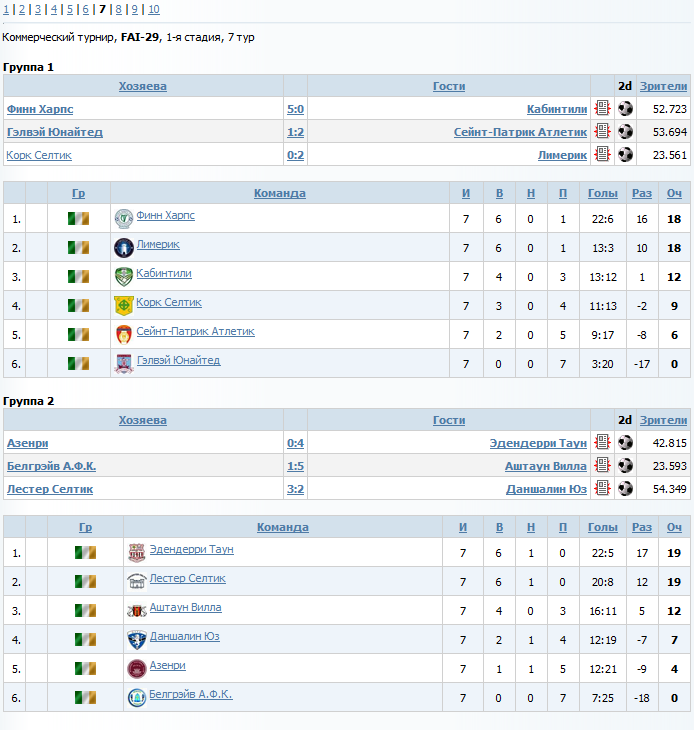694x730 pixels.
Task: Sort Group 1 matches by Зрители
Action: (x=663, y=86)
